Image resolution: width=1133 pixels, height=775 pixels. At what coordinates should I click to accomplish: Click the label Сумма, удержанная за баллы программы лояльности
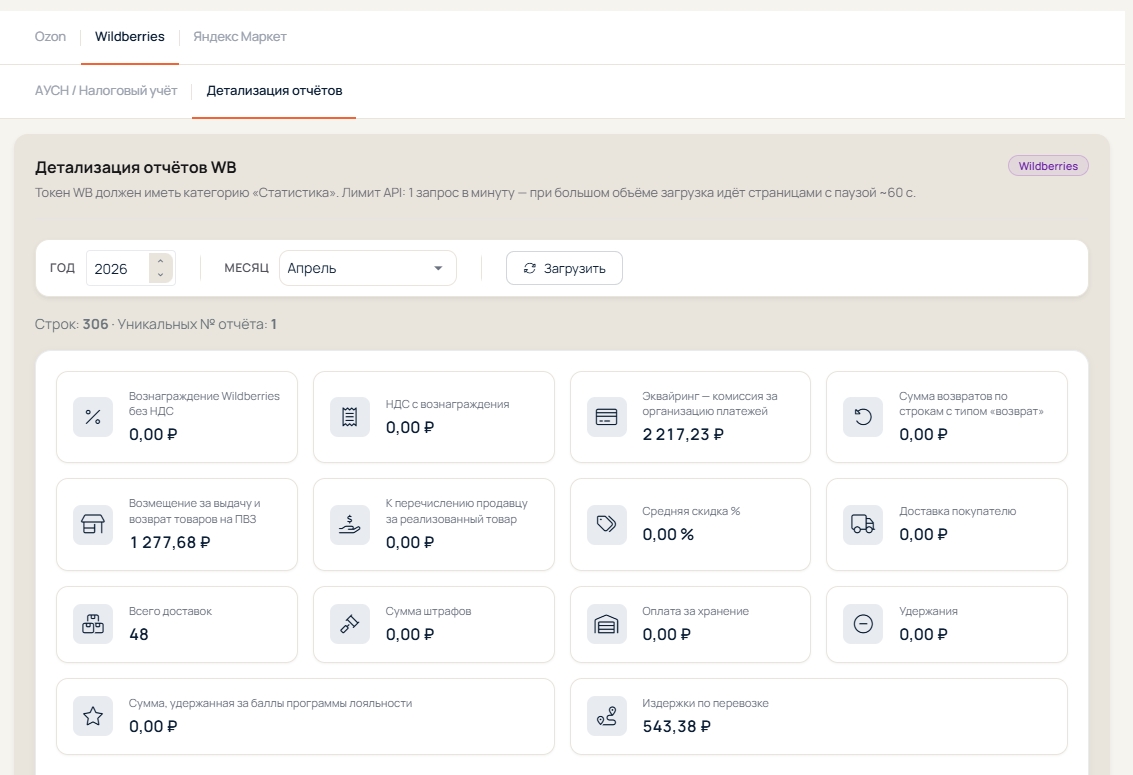pyautogui.click(x=270, y=703)
